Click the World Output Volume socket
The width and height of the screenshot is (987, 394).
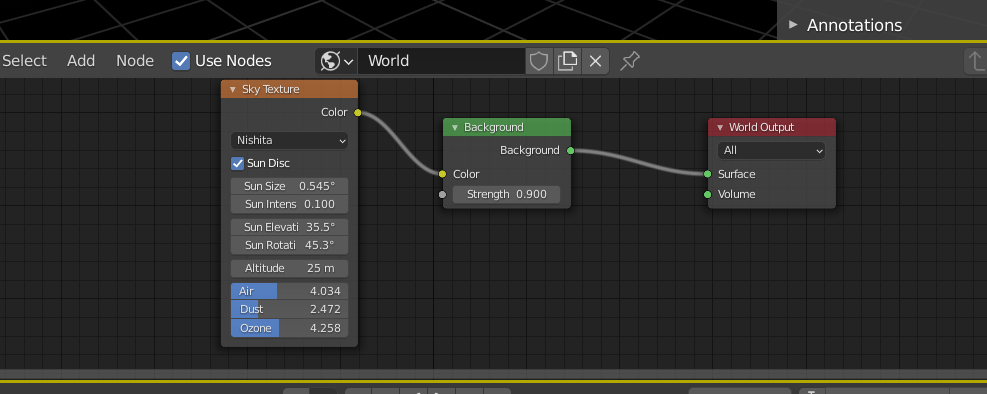(x=708, y=194)
